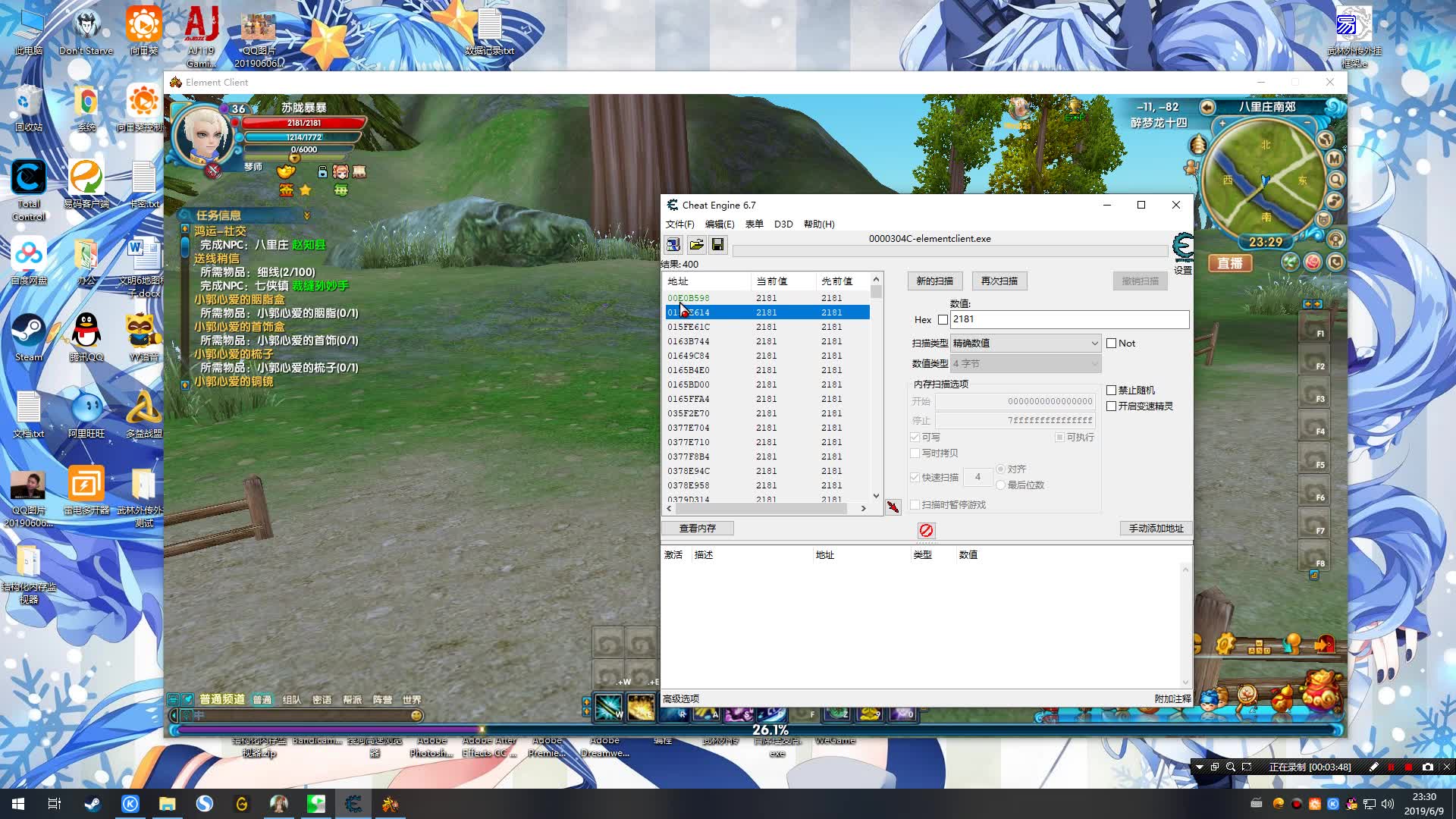
Task: Click the E skill icon in game hotbar
Action: [641, 708]
